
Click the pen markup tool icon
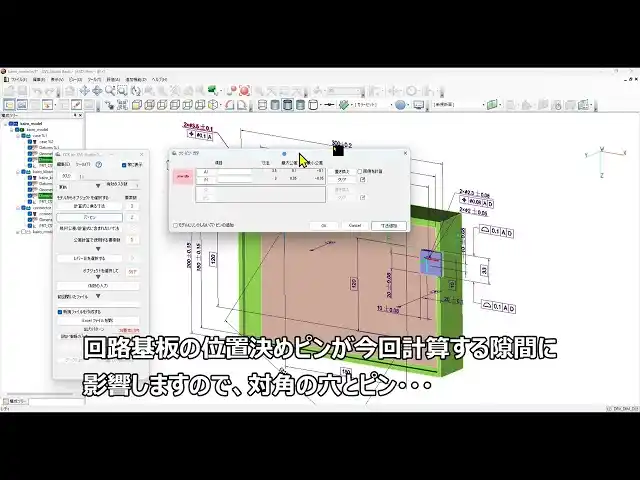[76, 105]
